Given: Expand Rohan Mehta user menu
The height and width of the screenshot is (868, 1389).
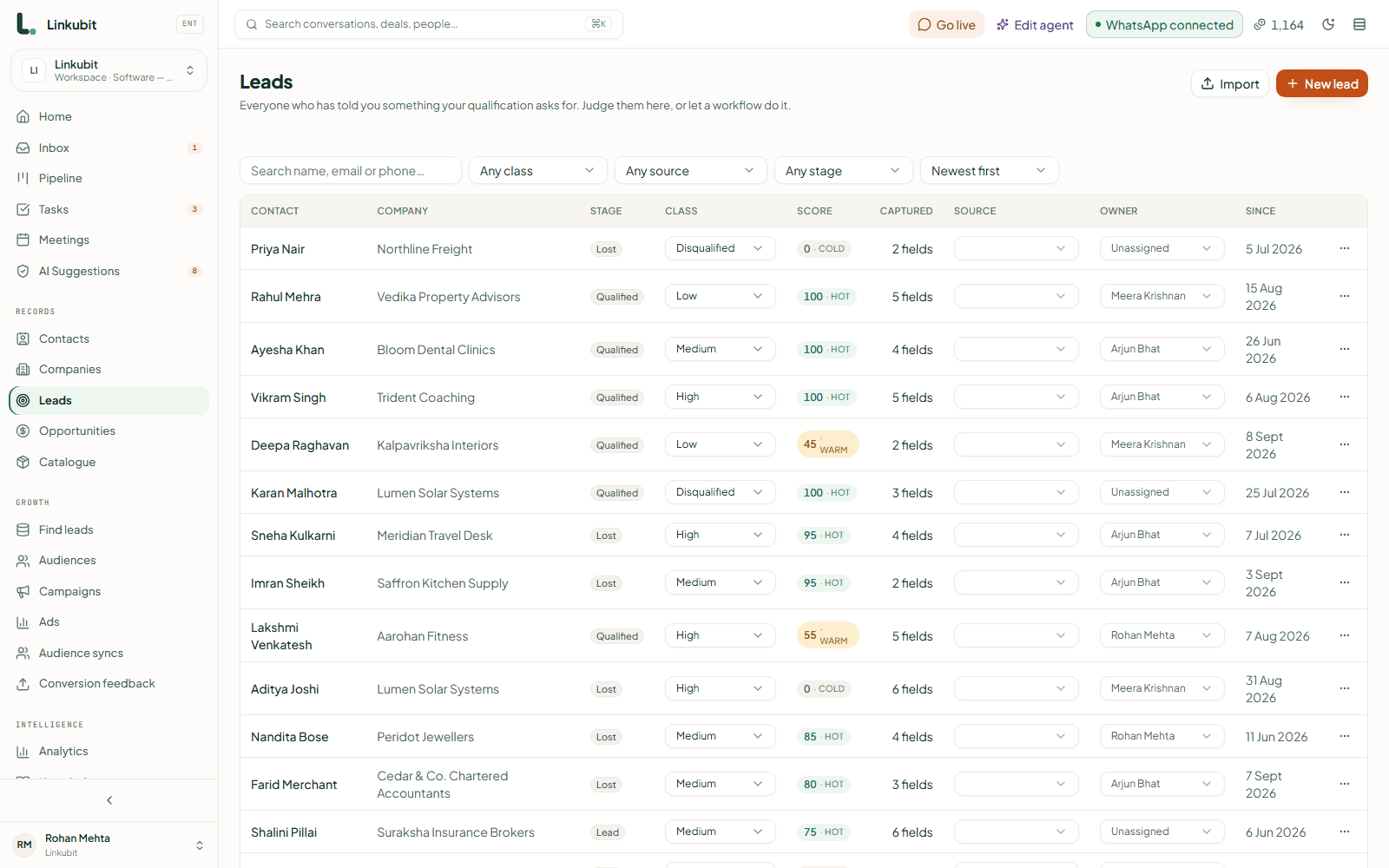Looking at the screenshot, I should click(x=109, y=845).
